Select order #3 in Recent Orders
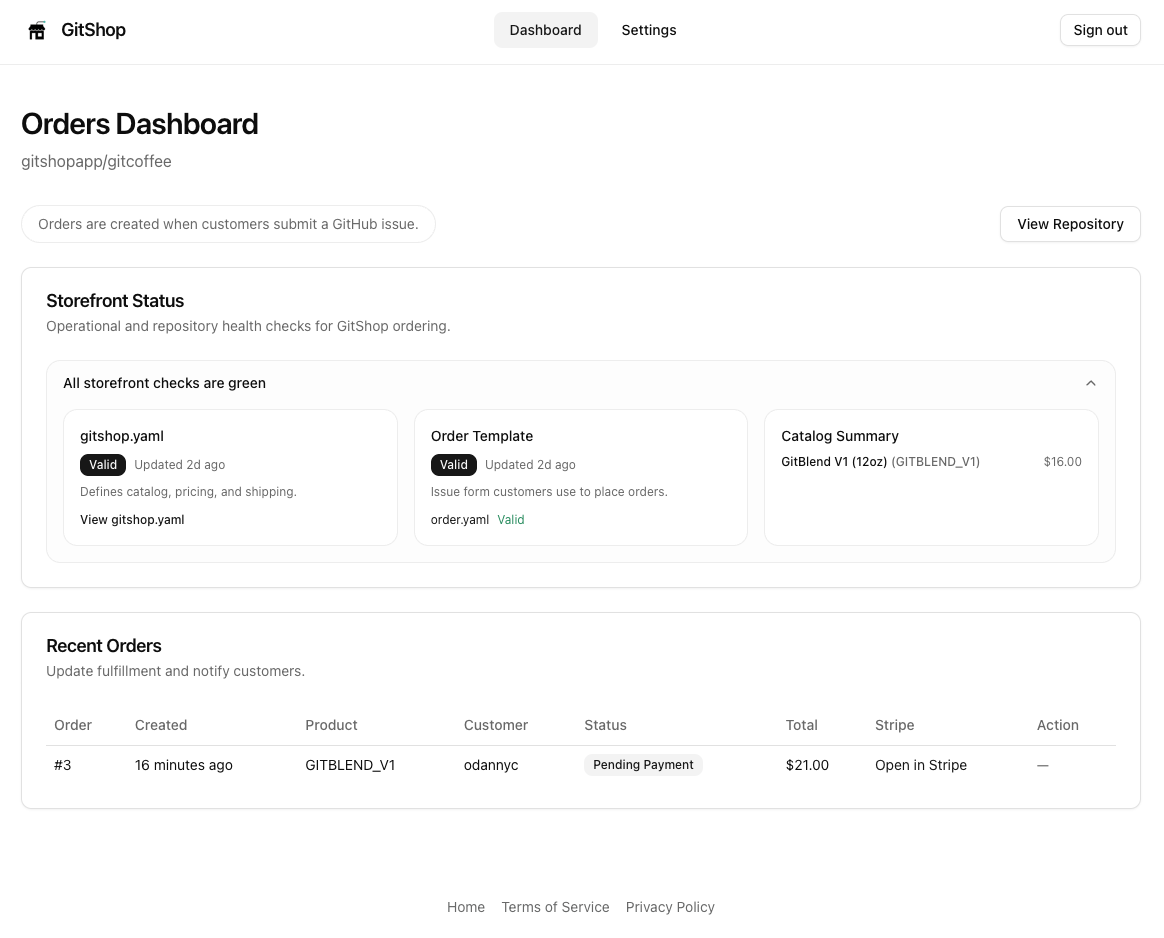 click(62, 765)
